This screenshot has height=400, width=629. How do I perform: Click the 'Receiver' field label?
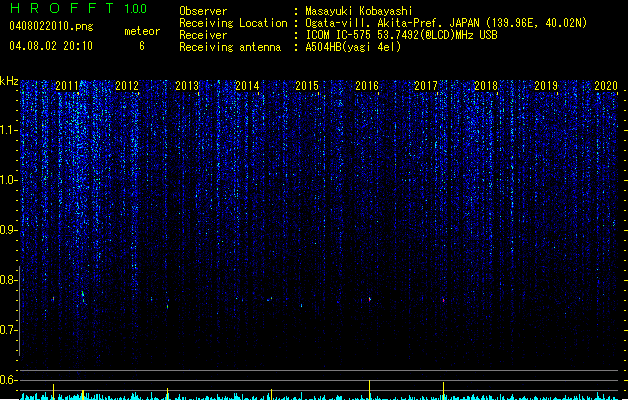coord(203,35)
